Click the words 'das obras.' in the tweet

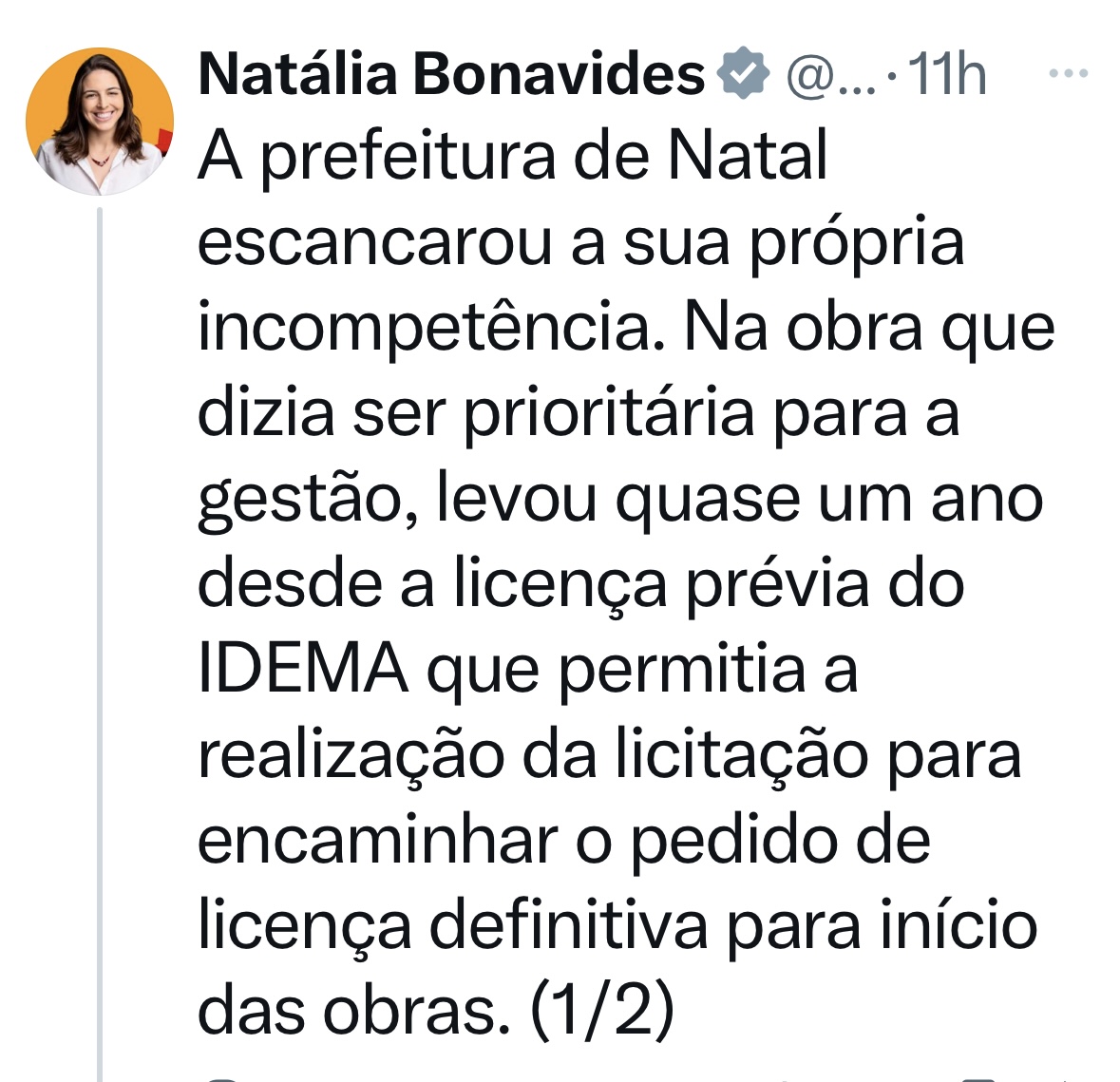[354, 1010]
